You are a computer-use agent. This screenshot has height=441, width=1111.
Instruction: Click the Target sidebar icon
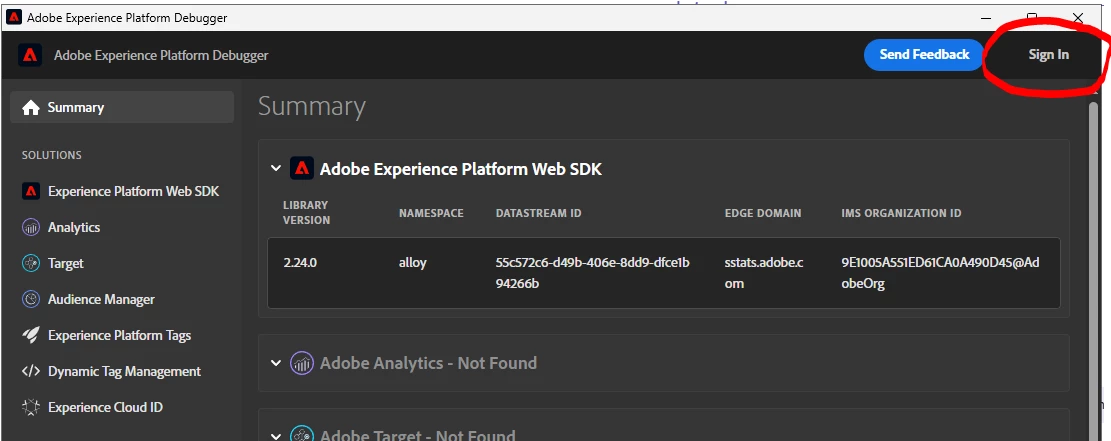click(31, 263)
